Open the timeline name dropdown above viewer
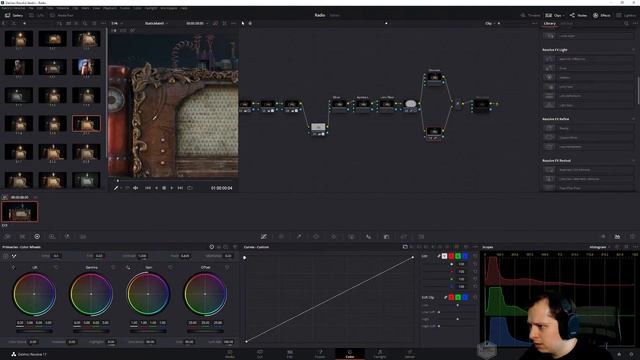The height and width of the screenshot is (360, 640). pyautogui.click(x=156, y=23)
